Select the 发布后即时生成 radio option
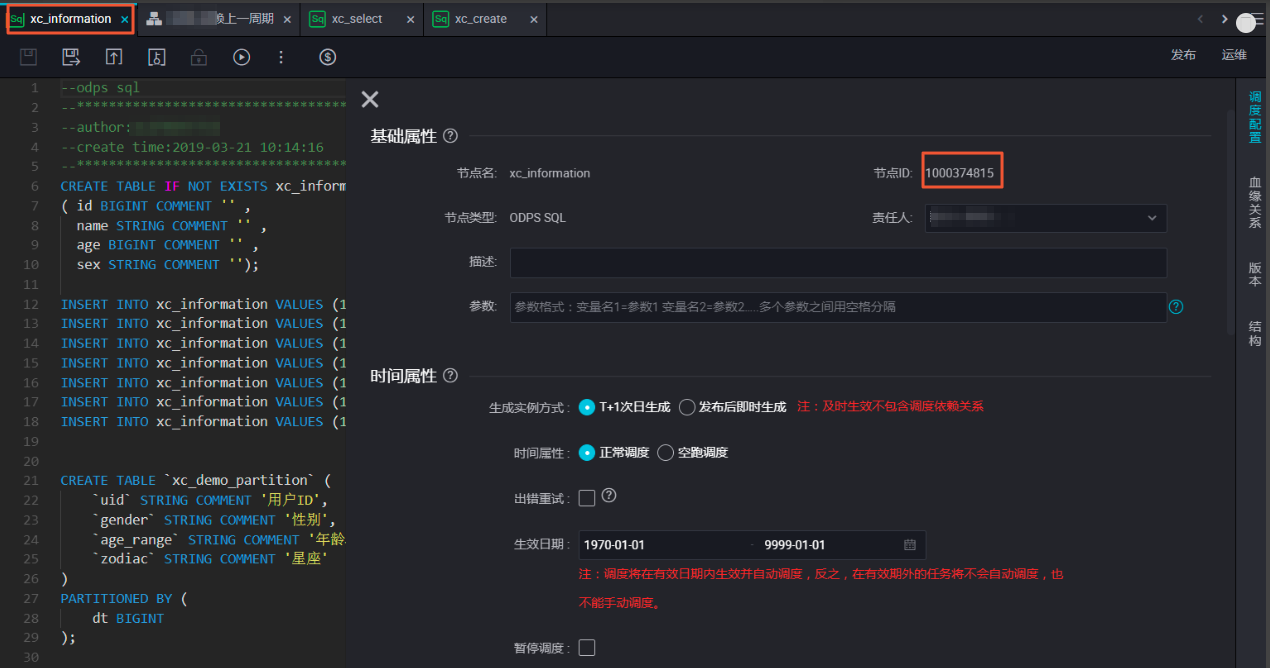Screen dimensions: 1270x668 [687, 407]
